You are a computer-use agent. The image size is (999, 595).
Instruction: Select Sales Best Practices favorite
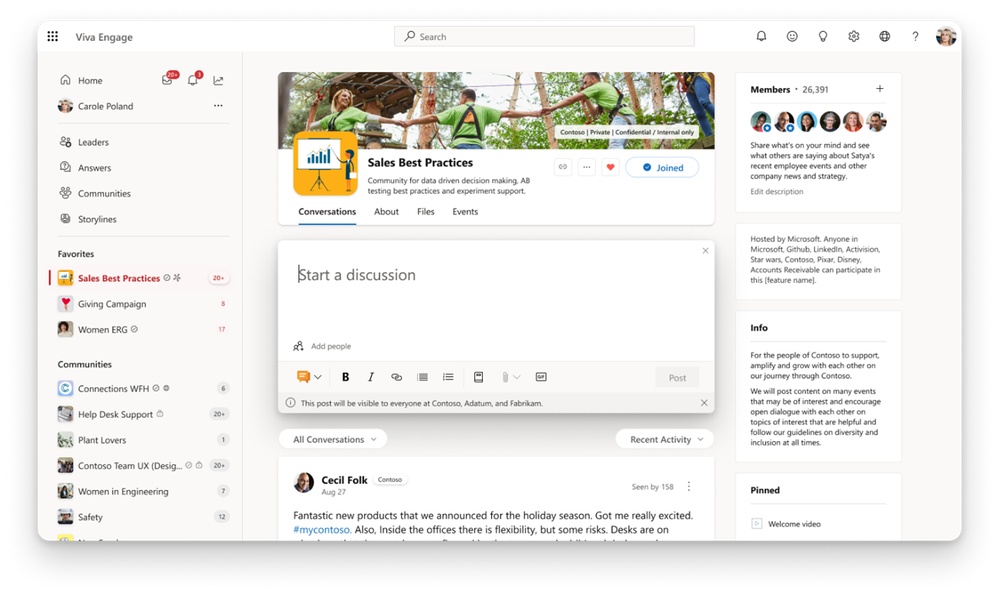[140, 278]
